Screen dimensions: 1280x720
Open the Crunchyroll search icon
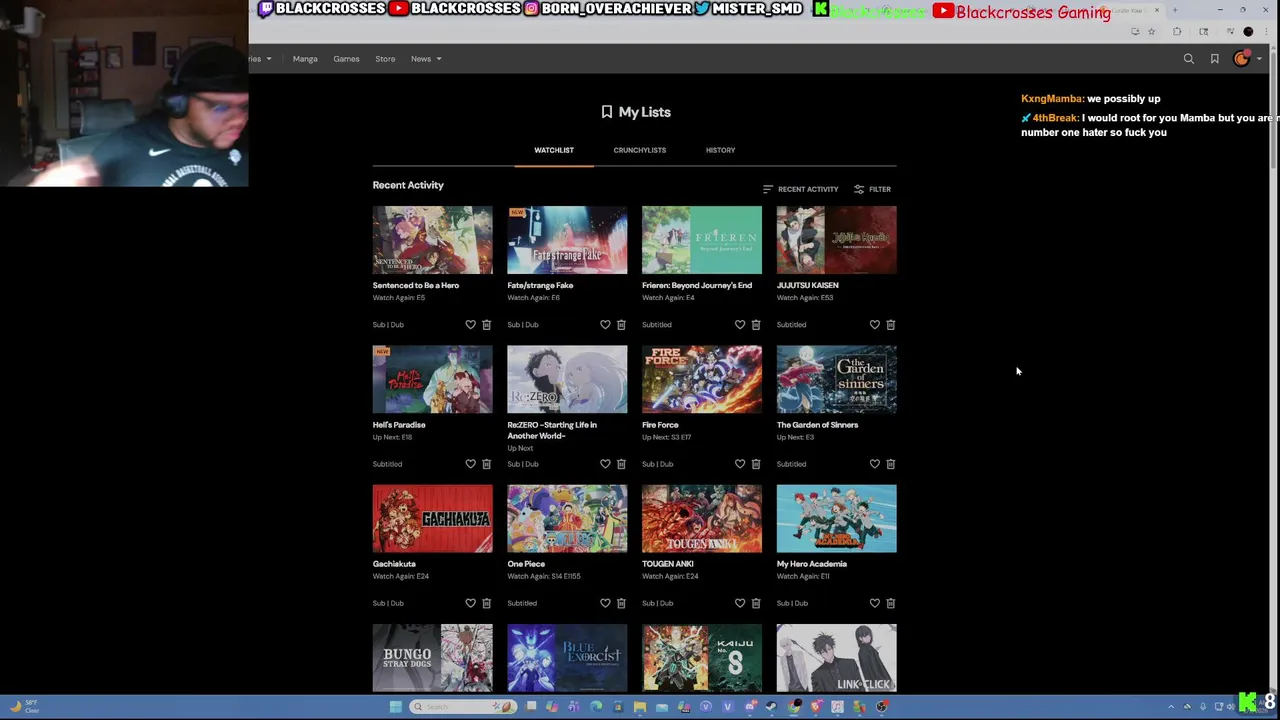(x=1189, y=59)
